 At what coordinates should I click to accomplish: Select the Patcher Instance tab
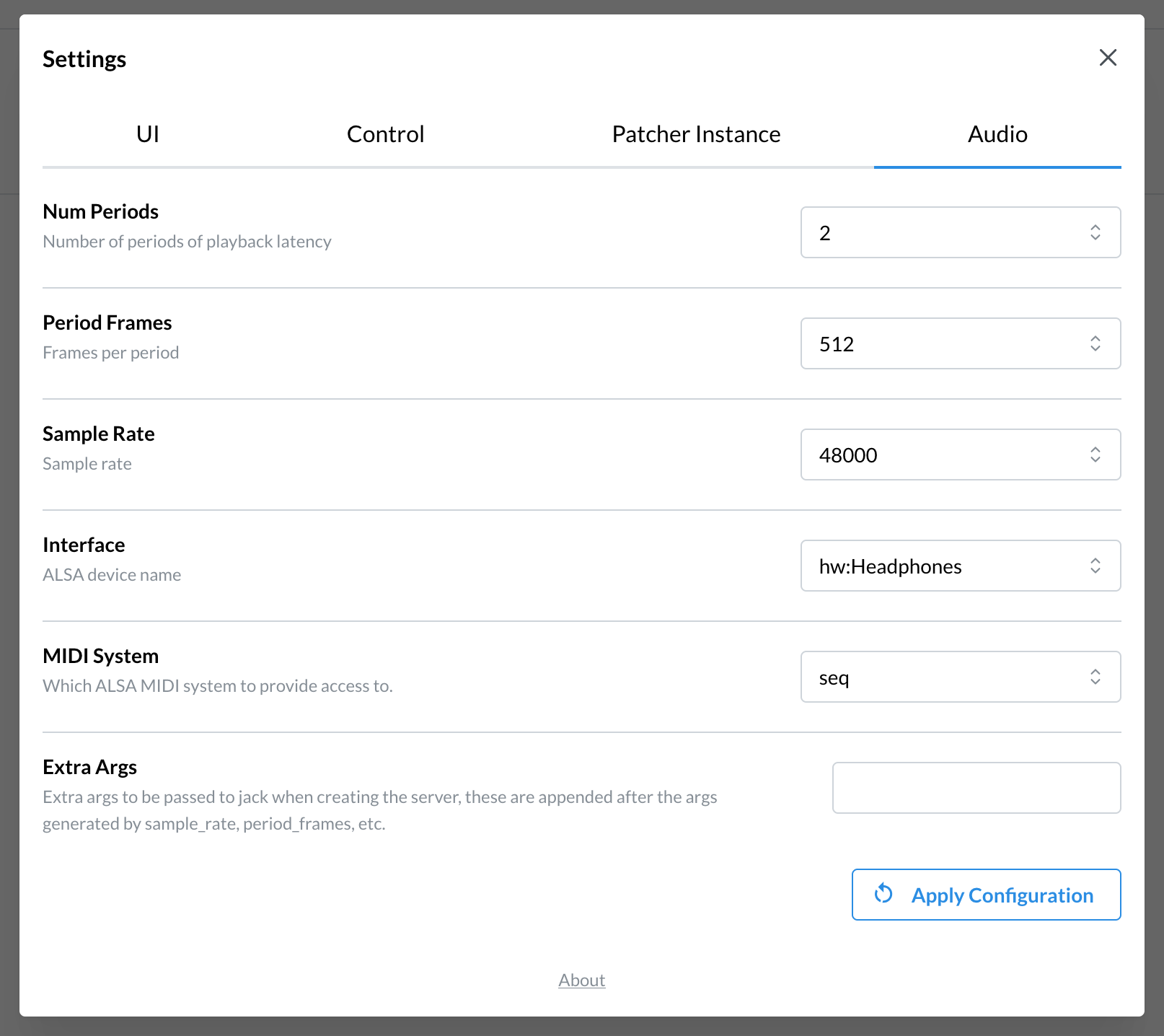pos(696,134)
